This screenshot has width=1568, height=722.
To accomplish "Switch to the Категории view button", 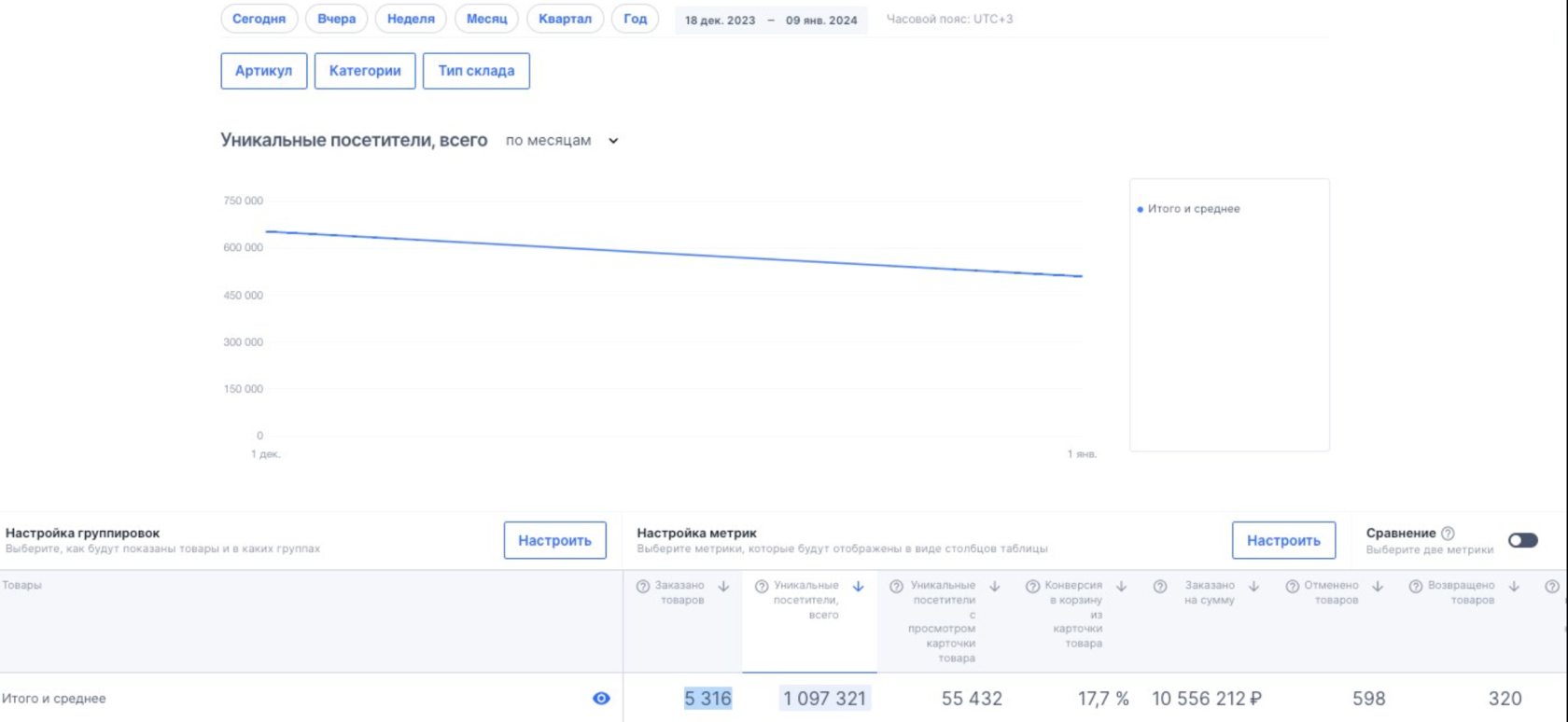I will [365, 71].
